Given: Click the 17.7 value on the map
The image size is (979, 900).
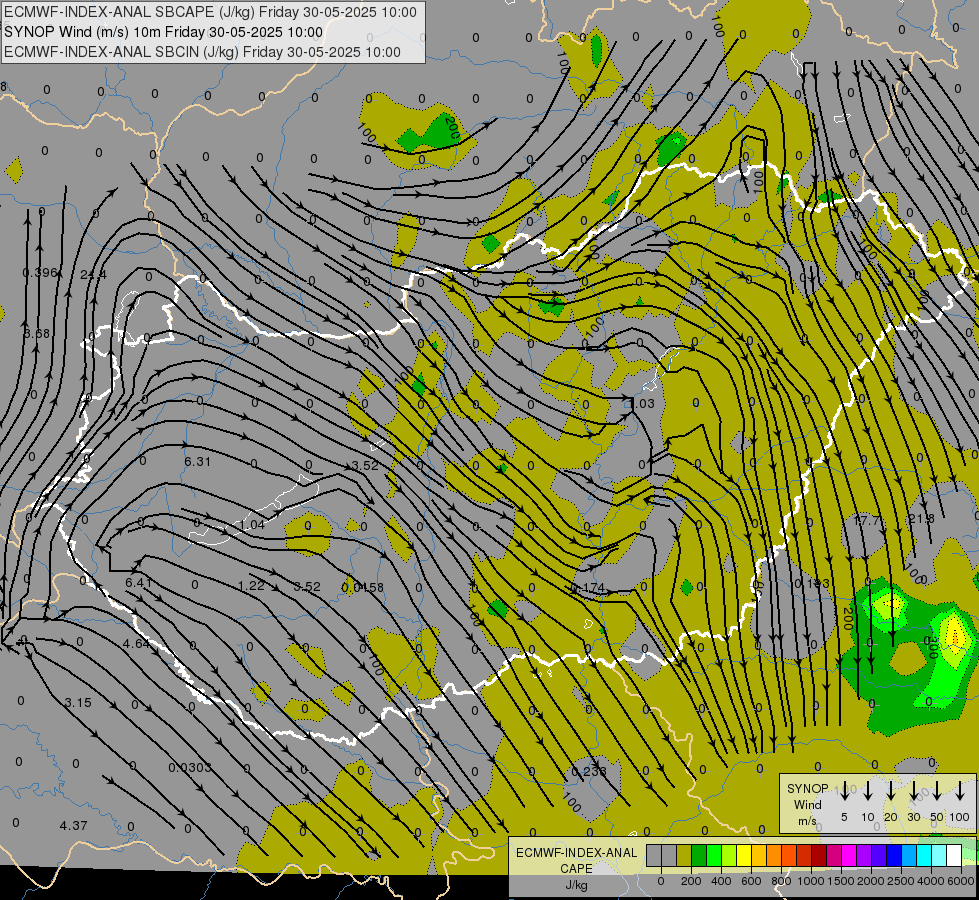Looking at the screenshot, I should pos(867,520).
